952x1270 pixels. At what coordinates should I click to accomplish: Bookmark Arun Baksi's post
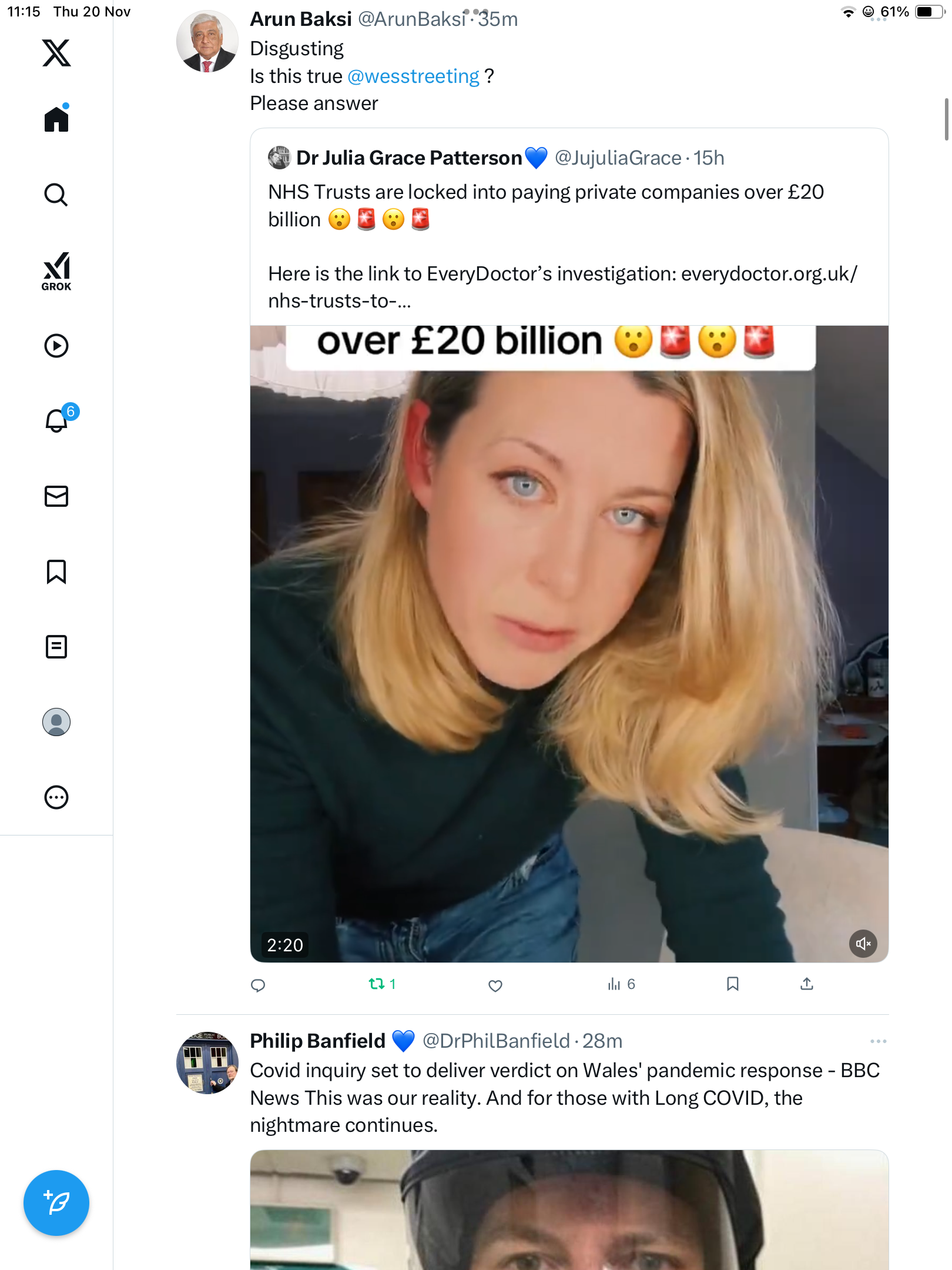tap(732, 984)
